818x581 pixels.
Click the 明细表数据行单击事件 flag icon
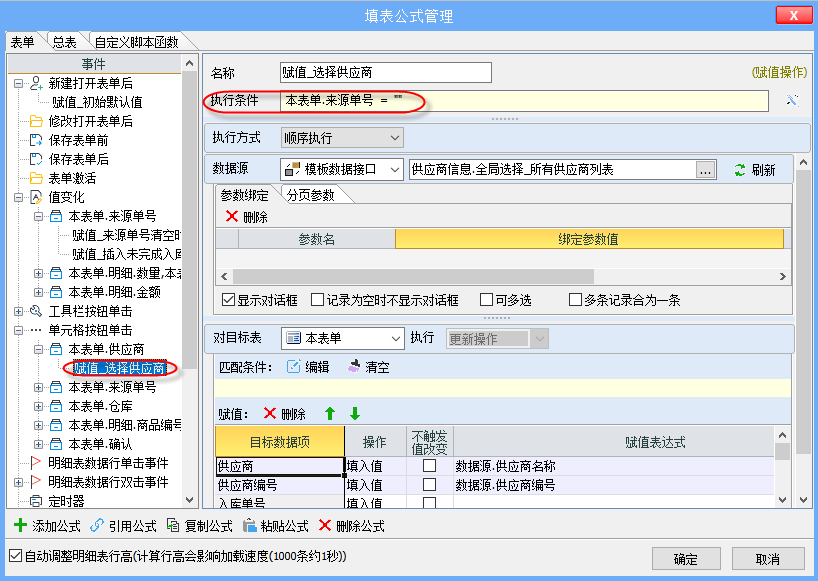pos(36,463)
